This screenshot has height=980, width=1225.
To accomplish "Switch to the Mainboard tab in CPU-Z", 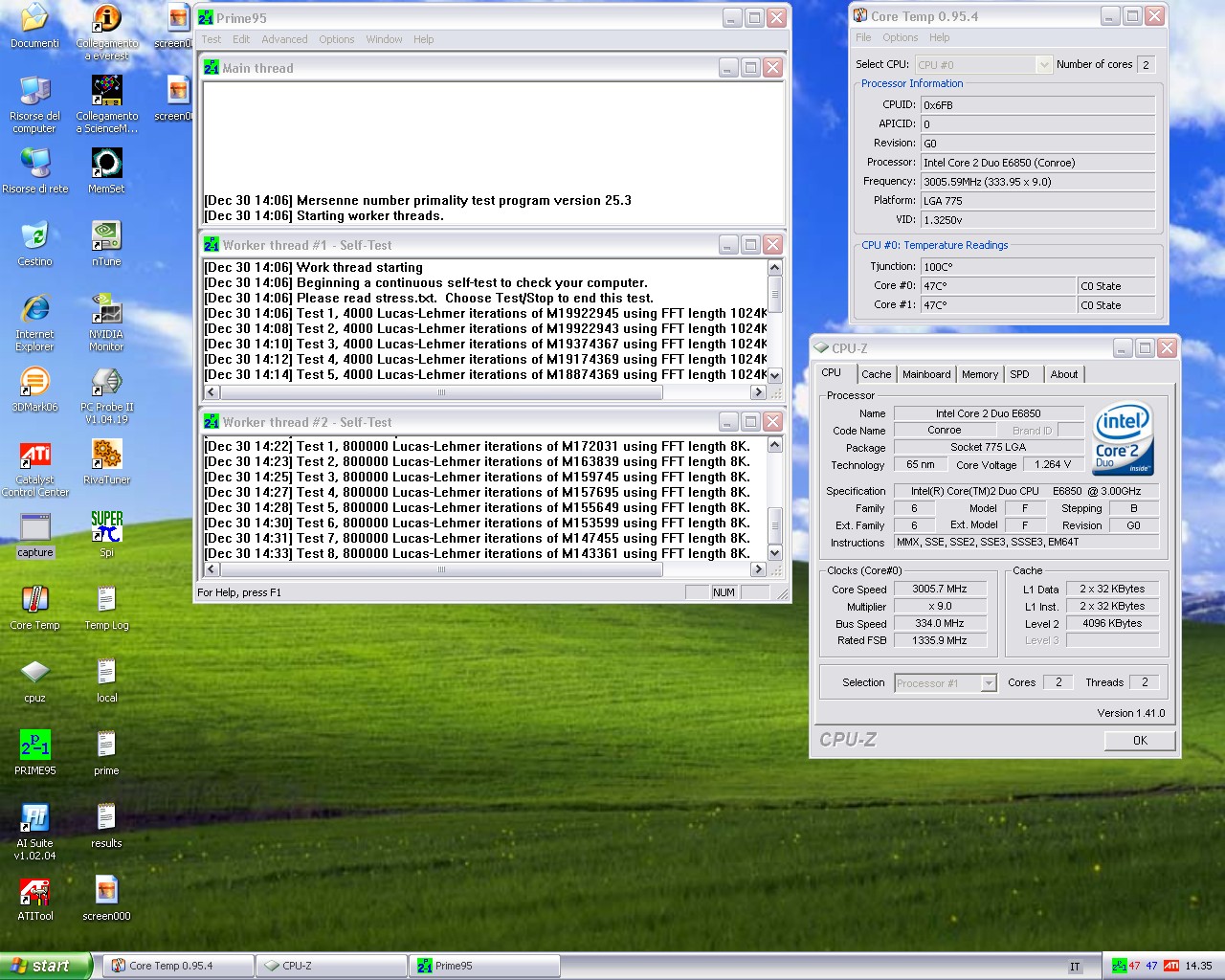I will tap(926, 374).
